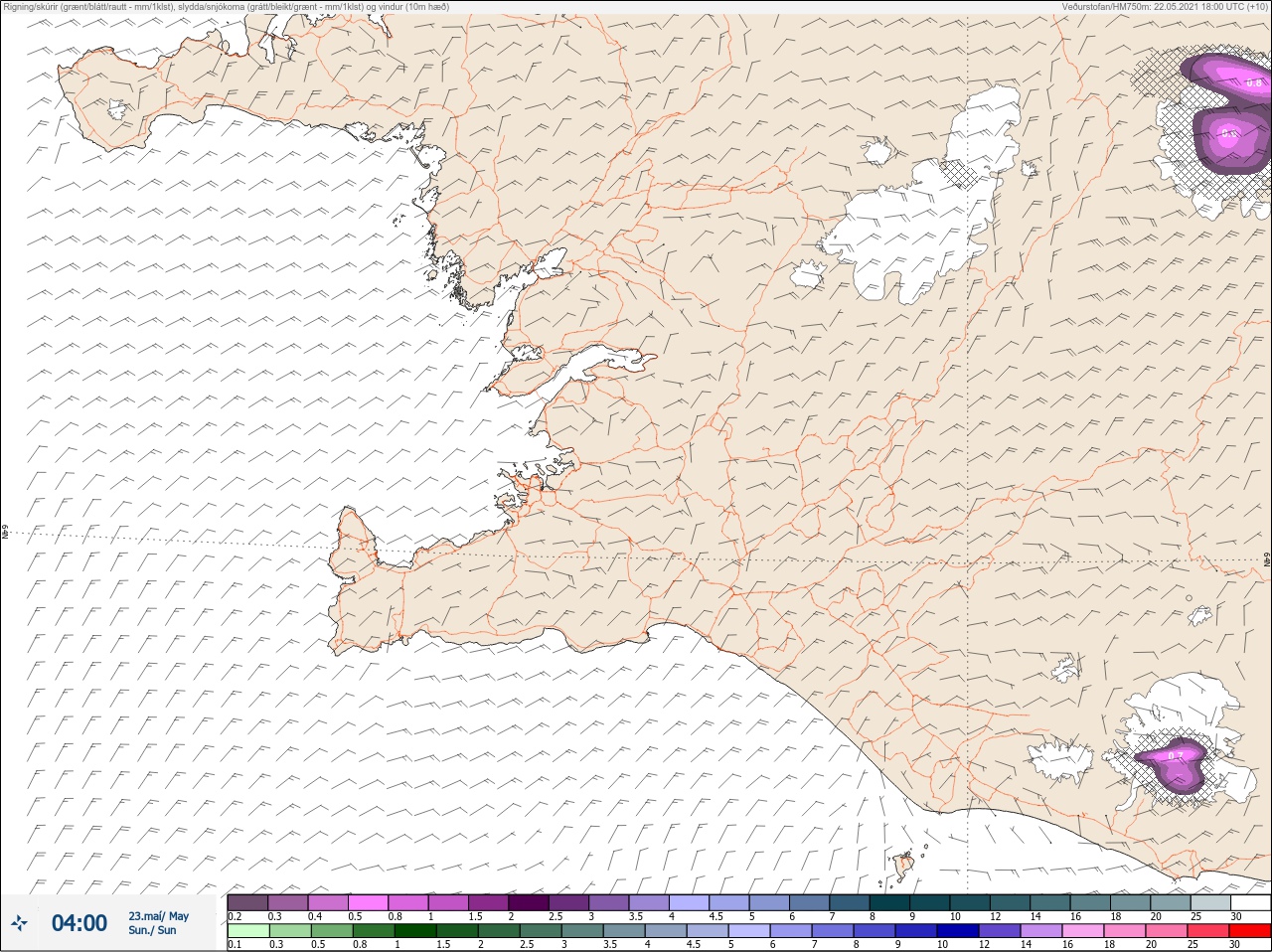Click the '0.2' label starting the upper legend
The height and width of the screenshot is (952, 1272).
(x=235, y=916)
